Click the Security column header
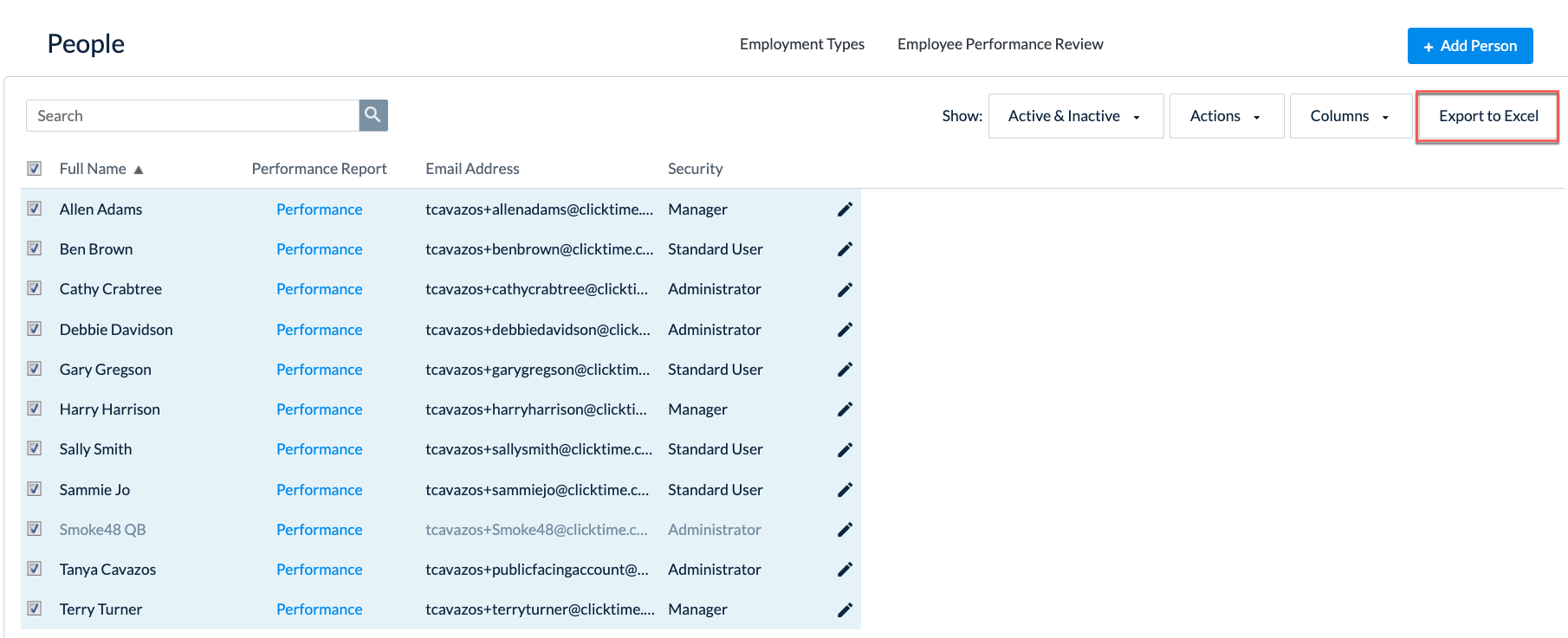Screen dimensions: 1568x638 (x=695, y=169)
